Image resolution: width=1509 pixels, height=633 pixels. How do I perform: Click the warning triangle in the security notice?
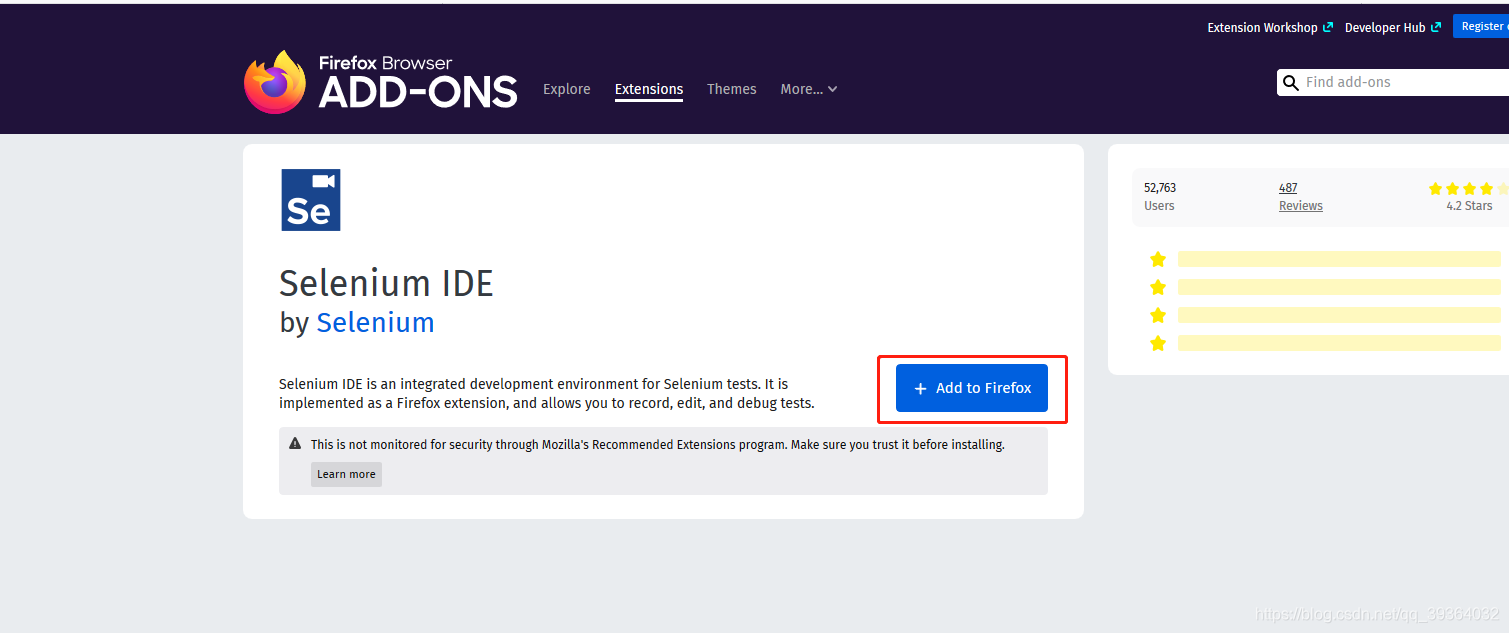coord(295,443)
